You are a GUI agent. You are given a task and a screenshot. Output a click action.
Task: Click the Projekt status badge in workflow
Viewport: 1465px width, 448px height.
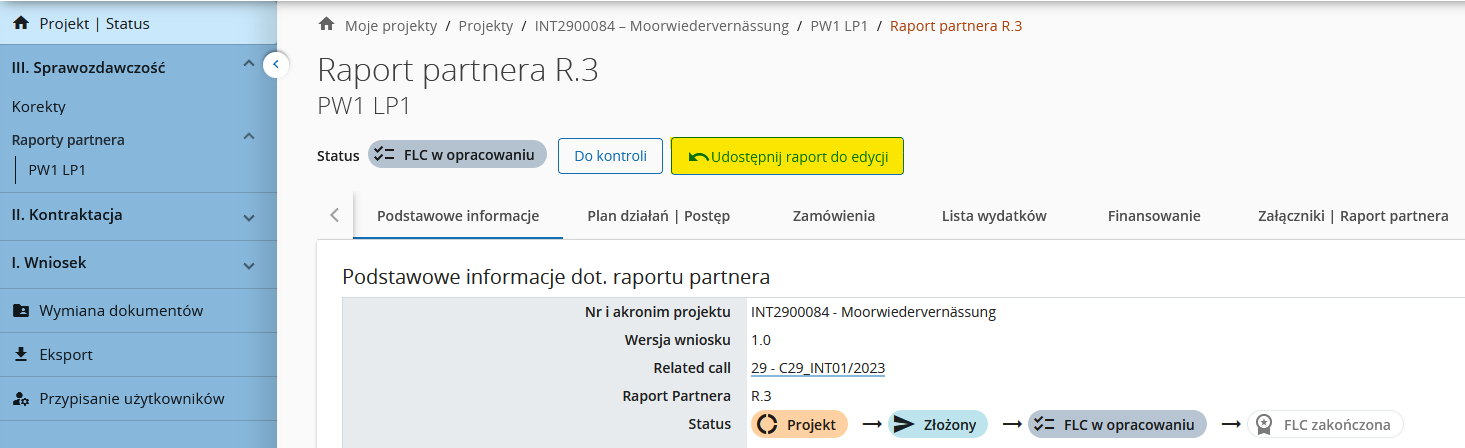tap(799, 424)
